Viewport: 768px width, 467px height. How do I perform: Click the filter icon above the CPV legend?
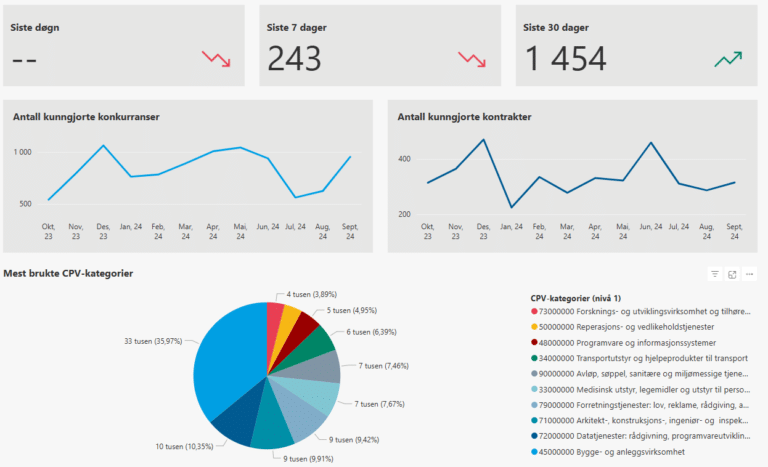tap(715, 274)
